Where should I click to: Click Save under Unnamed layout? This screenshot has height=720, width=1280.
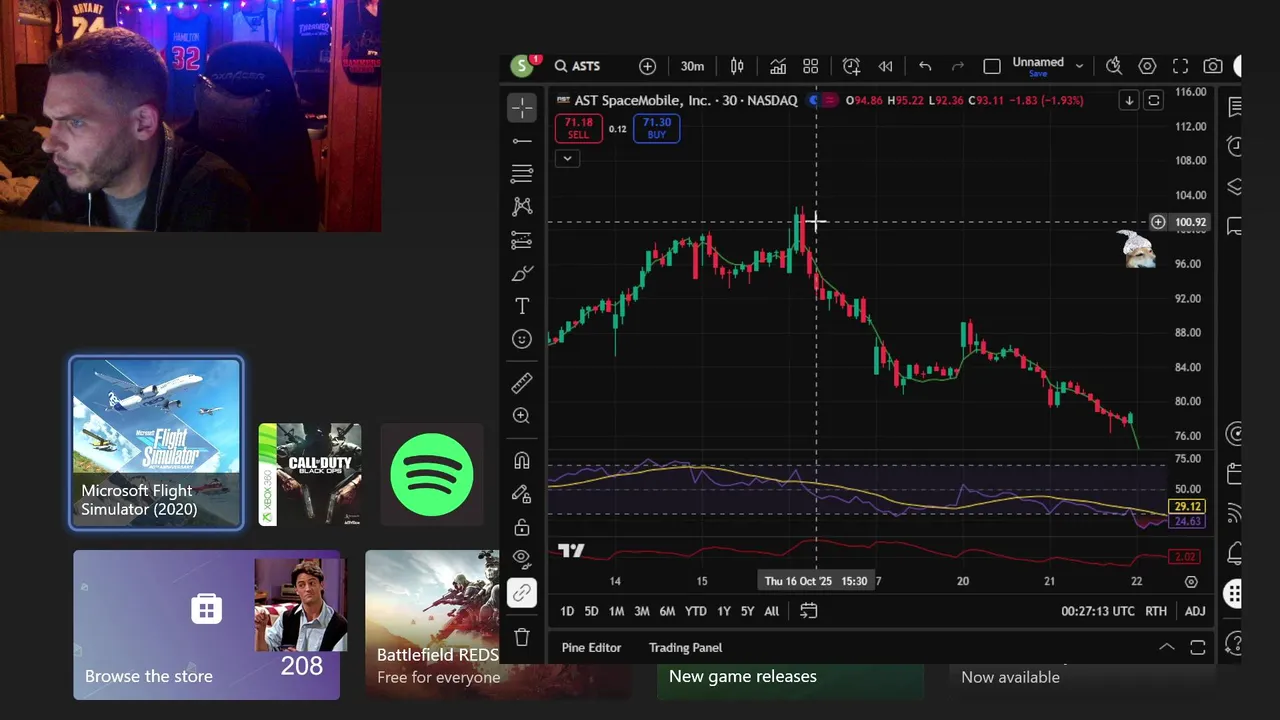(x=1038, y=74)
